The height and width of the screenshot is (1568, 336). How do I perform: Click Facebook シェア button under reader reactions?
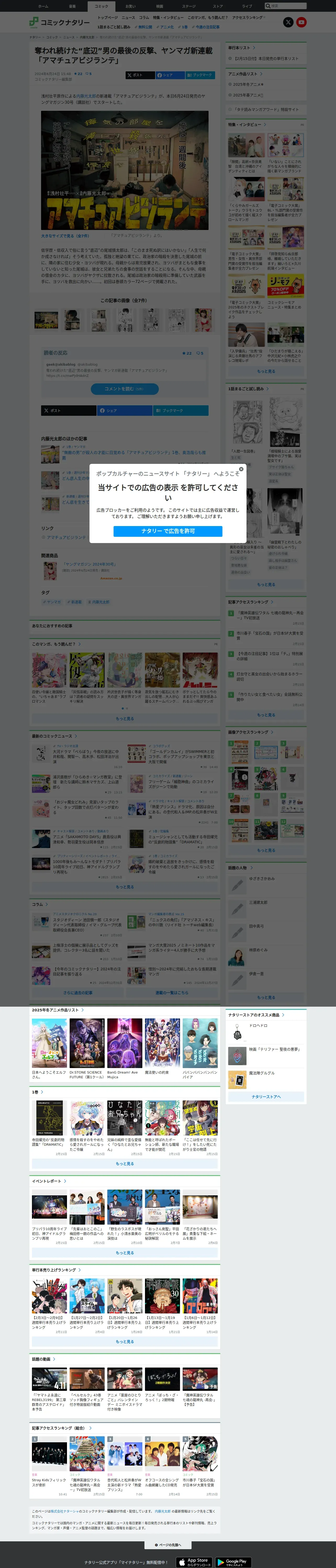point(124,410)
